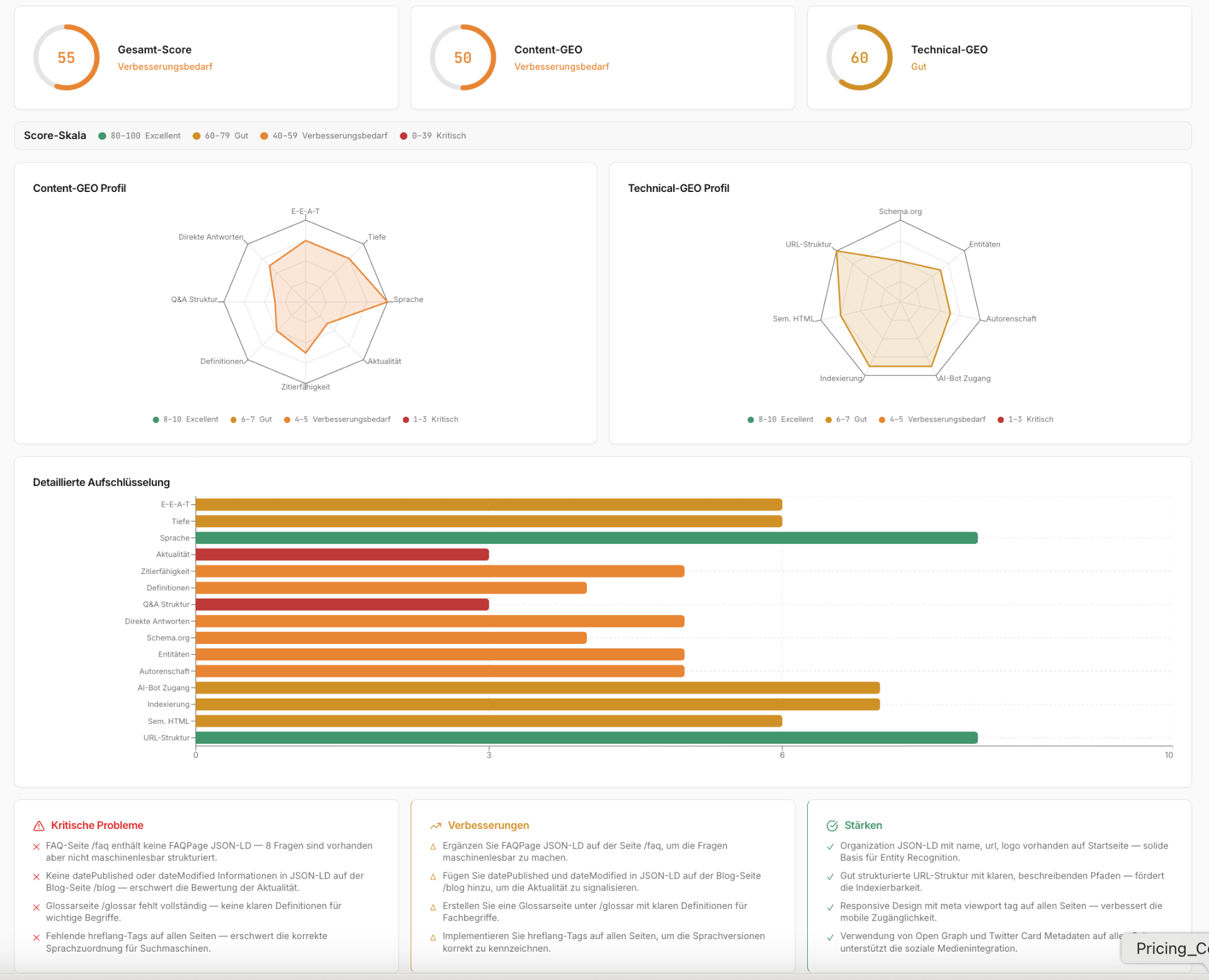This screenshot has height=980, width=1209.
Task: Click the Technical-GEO Profil heading
Action: pyautogui.click(x=679, y=188)
